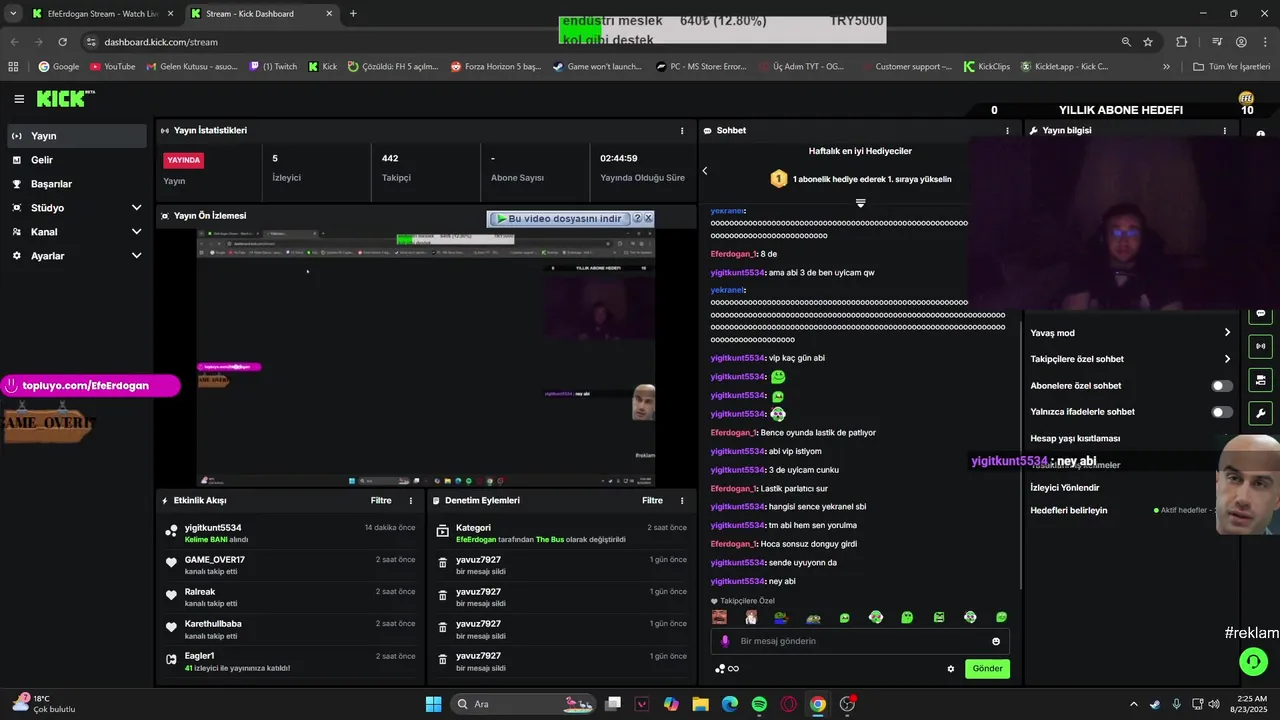Show more bookmarks chevron
The image size is (1280, 720).
click(1166, 67)
